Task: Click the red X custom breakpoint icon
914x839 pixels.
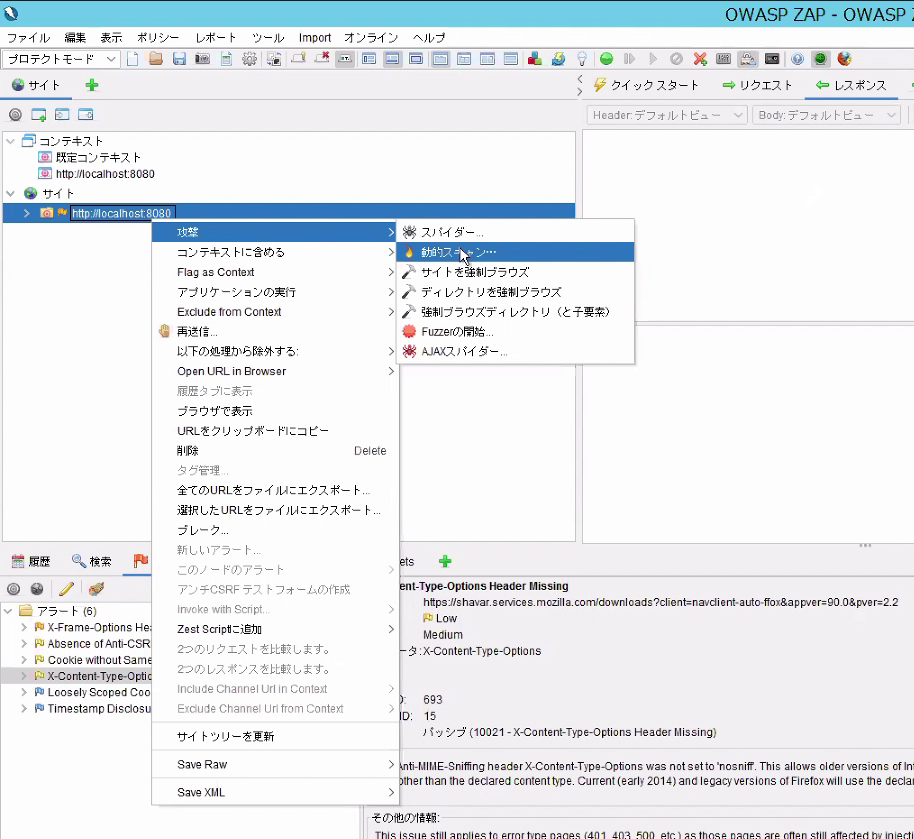Action: coord(700,59)
